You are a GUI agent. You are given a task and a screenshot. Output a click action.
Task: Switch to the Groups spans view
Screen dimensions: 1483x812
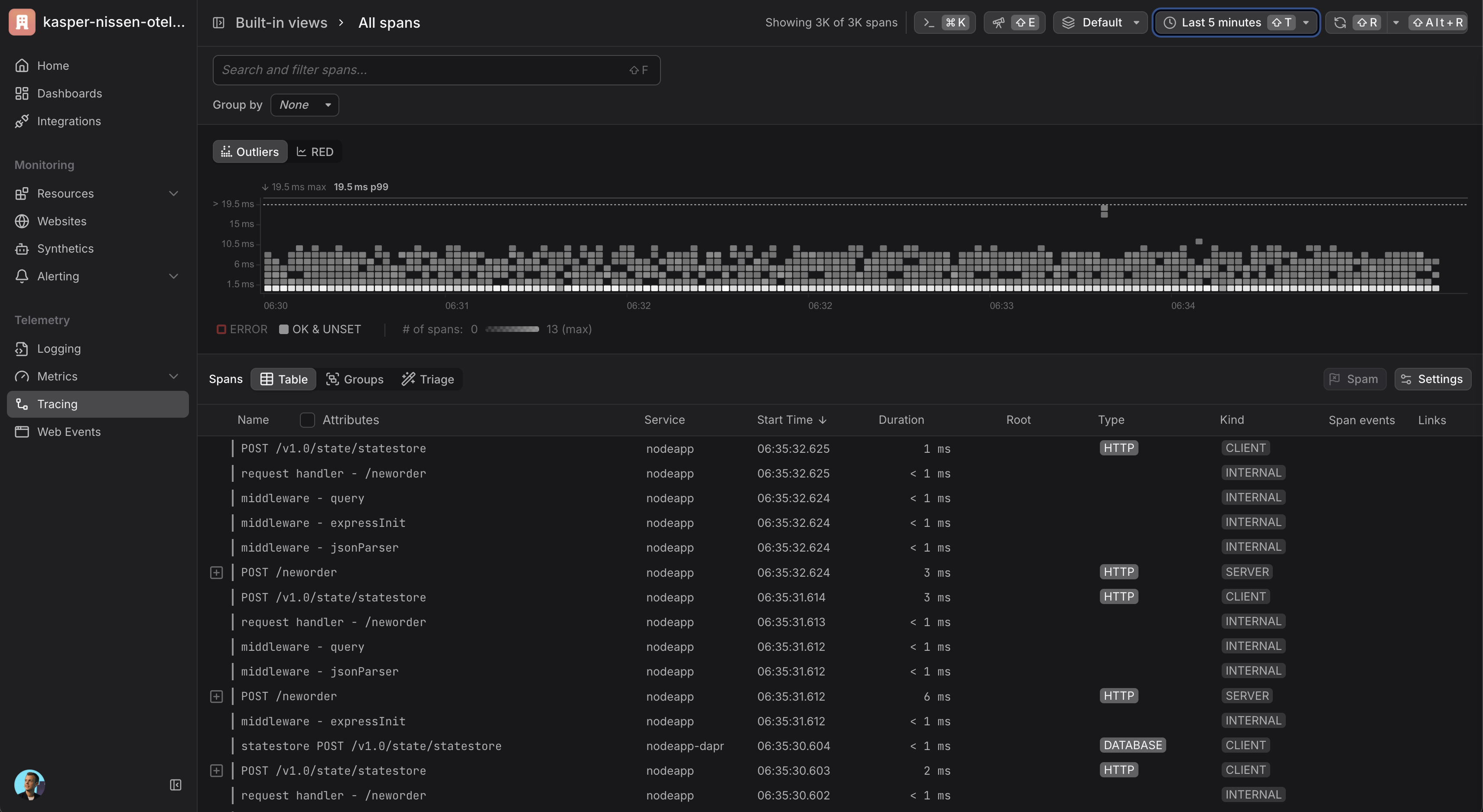(354, 379)
